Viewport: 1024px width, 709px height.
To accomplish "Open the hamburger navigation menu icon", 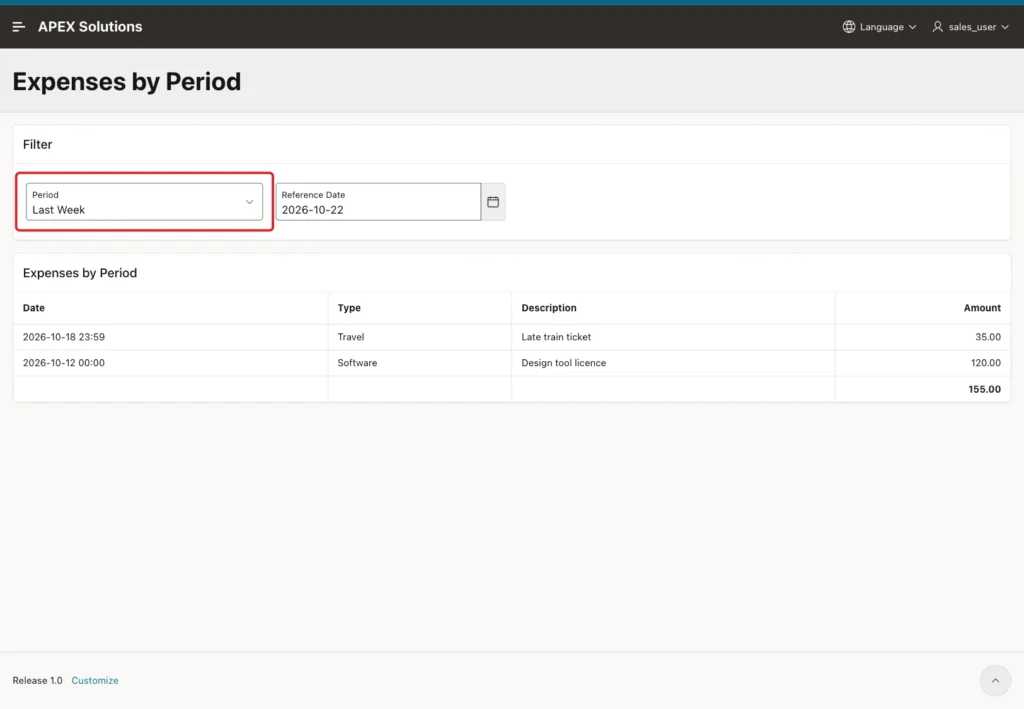I will (18, 27).
